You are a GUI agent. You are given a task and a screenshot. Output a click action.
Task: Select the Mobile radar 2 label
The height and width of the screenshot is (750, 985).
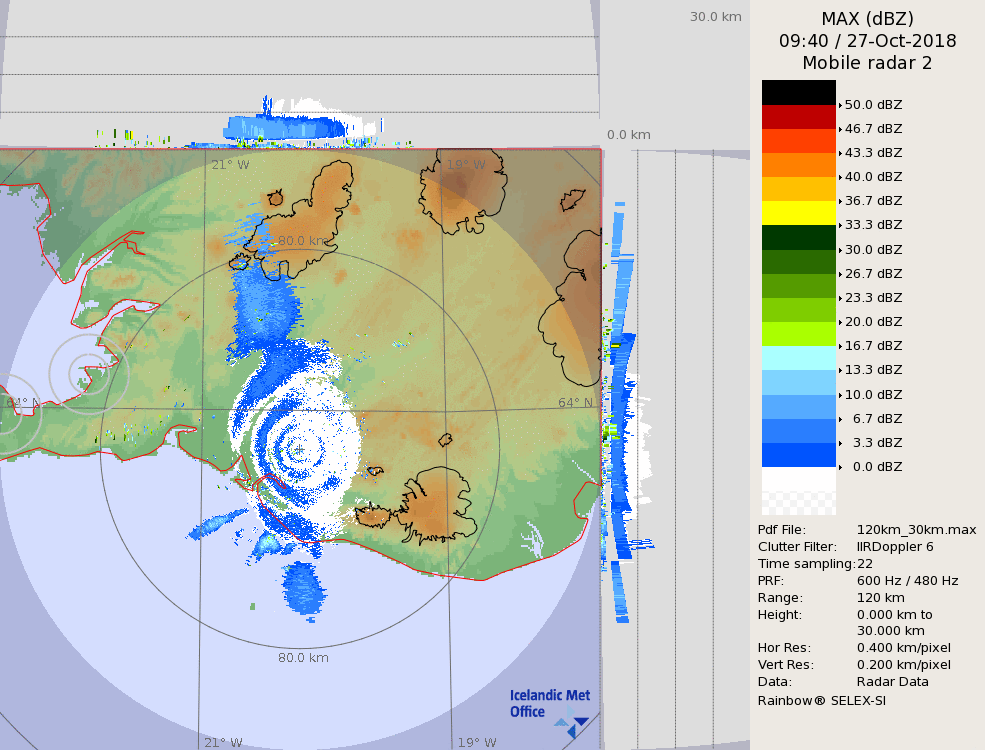point(867,63)
